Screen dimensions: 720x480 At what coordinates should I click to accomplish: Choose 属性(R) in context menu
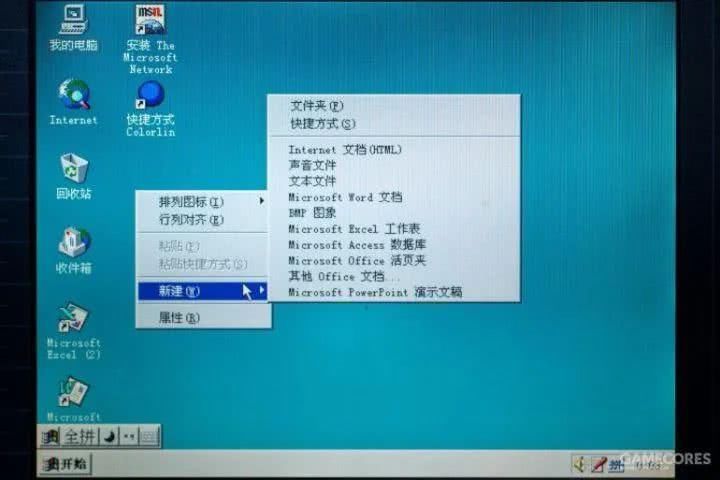tap(203, 317)
